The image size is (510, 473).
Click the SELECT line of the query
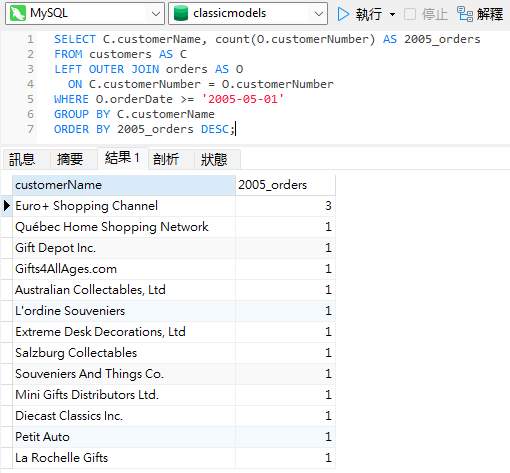click(267, 39)
